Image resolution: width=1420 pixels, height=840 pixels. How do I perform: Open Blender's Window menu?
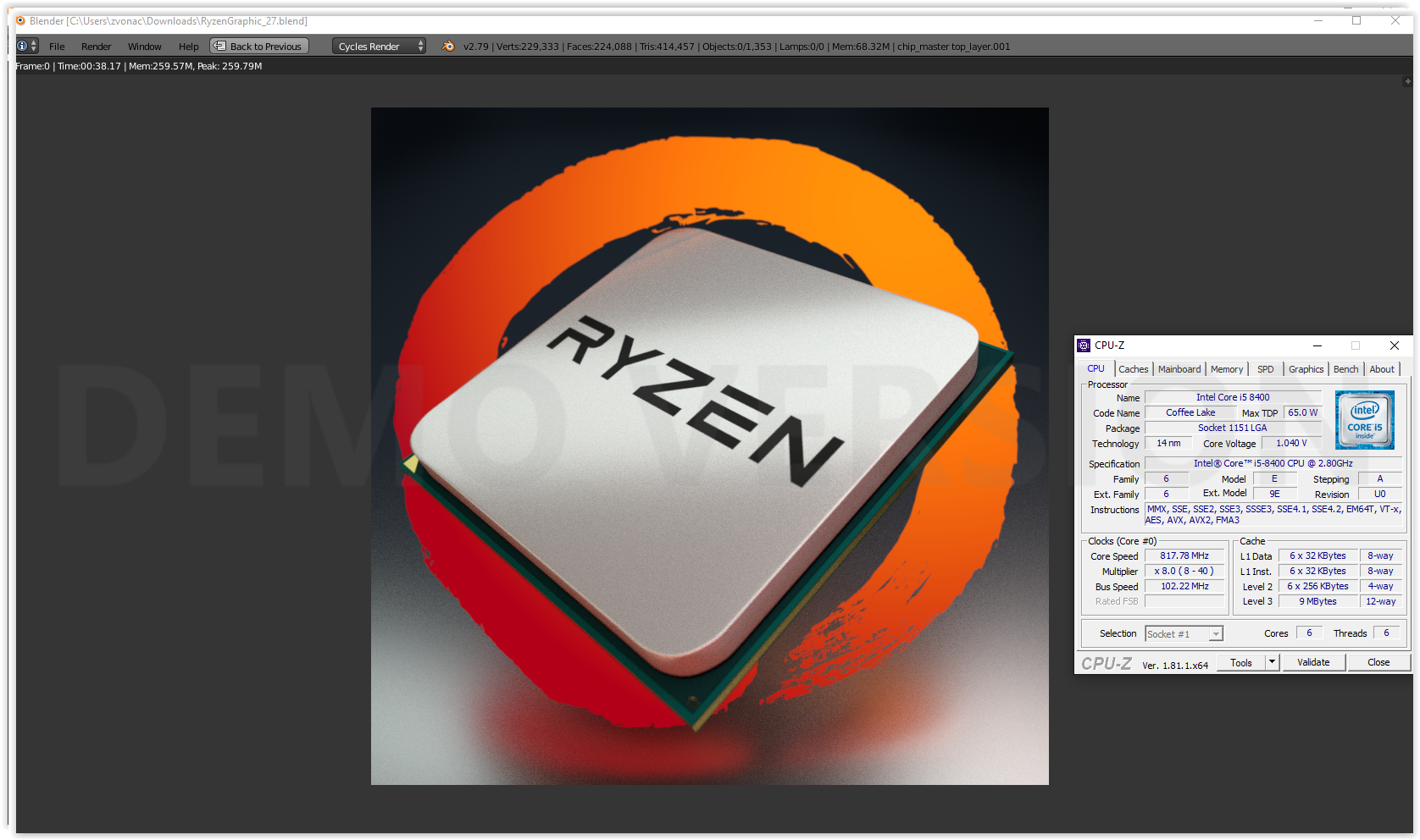point(144,47)
